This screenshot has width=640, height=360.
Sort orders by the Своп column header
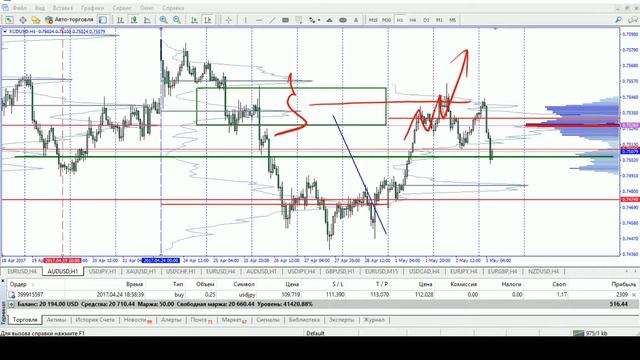[x=559, y=284]
